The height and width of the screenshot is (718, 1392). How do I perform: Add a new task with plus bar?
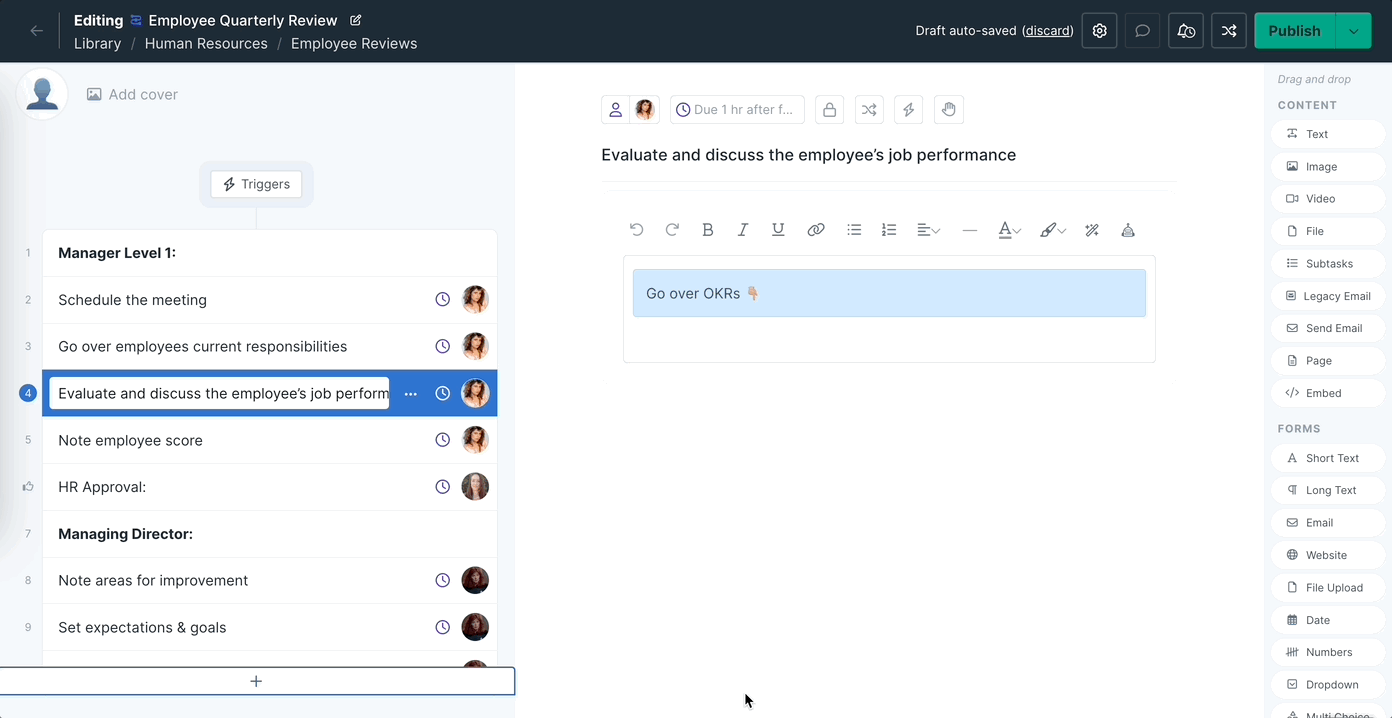click(256, 681)
